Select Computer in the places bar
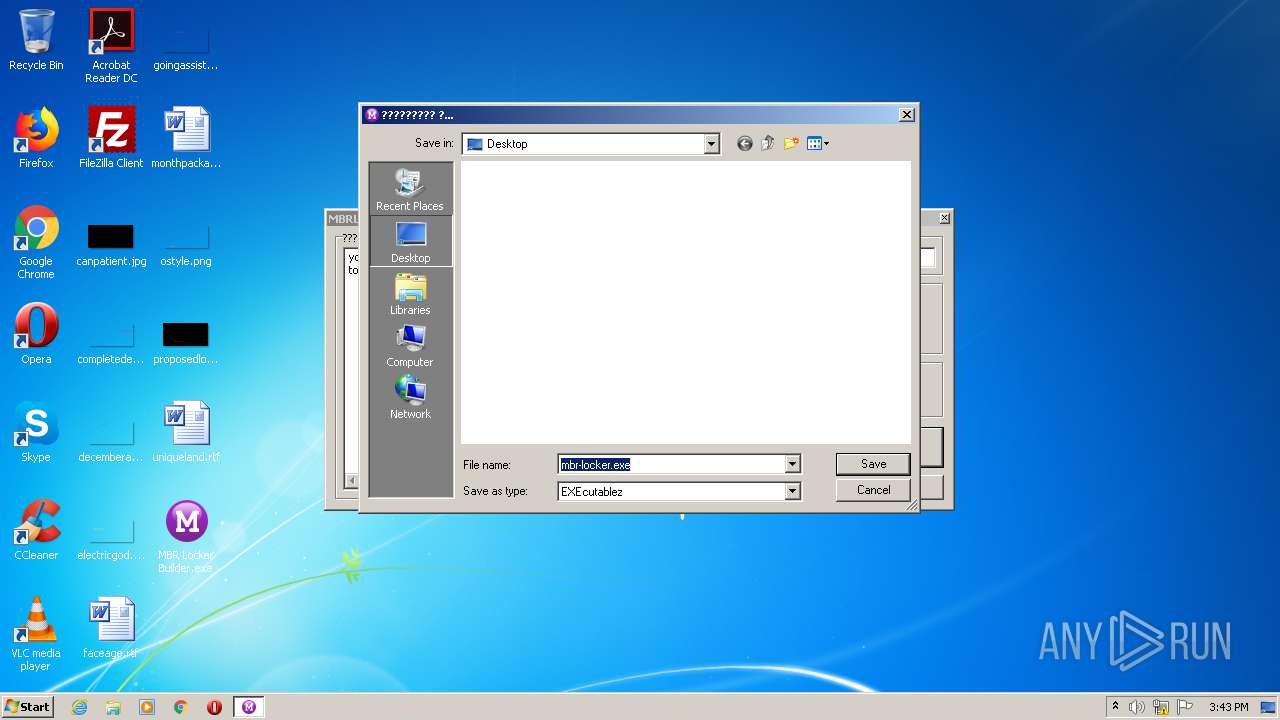Viewport: 1280px width, 720px height. click(410, 346)
